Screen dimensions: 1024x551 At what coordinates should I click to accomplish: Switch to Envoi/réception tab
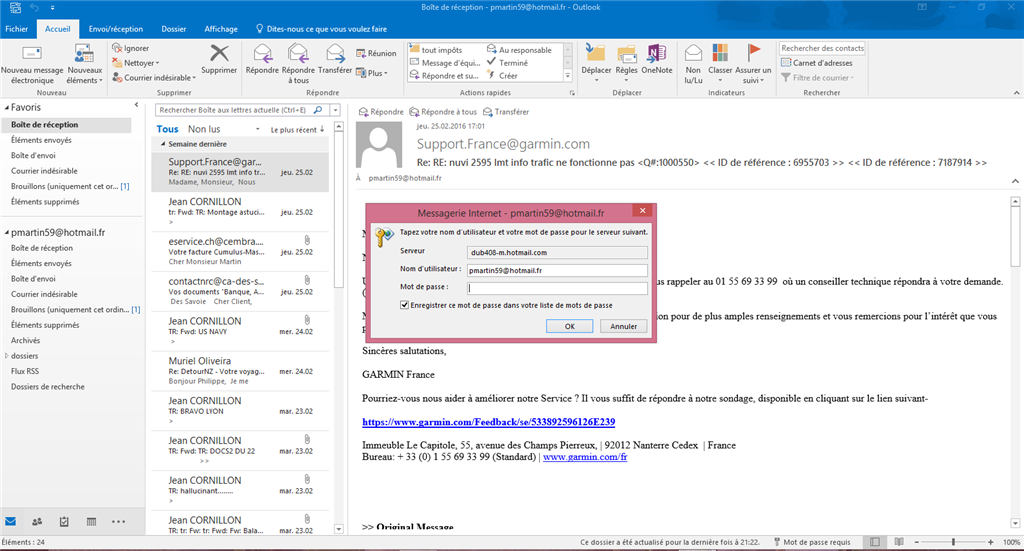[x=116, y=29]
